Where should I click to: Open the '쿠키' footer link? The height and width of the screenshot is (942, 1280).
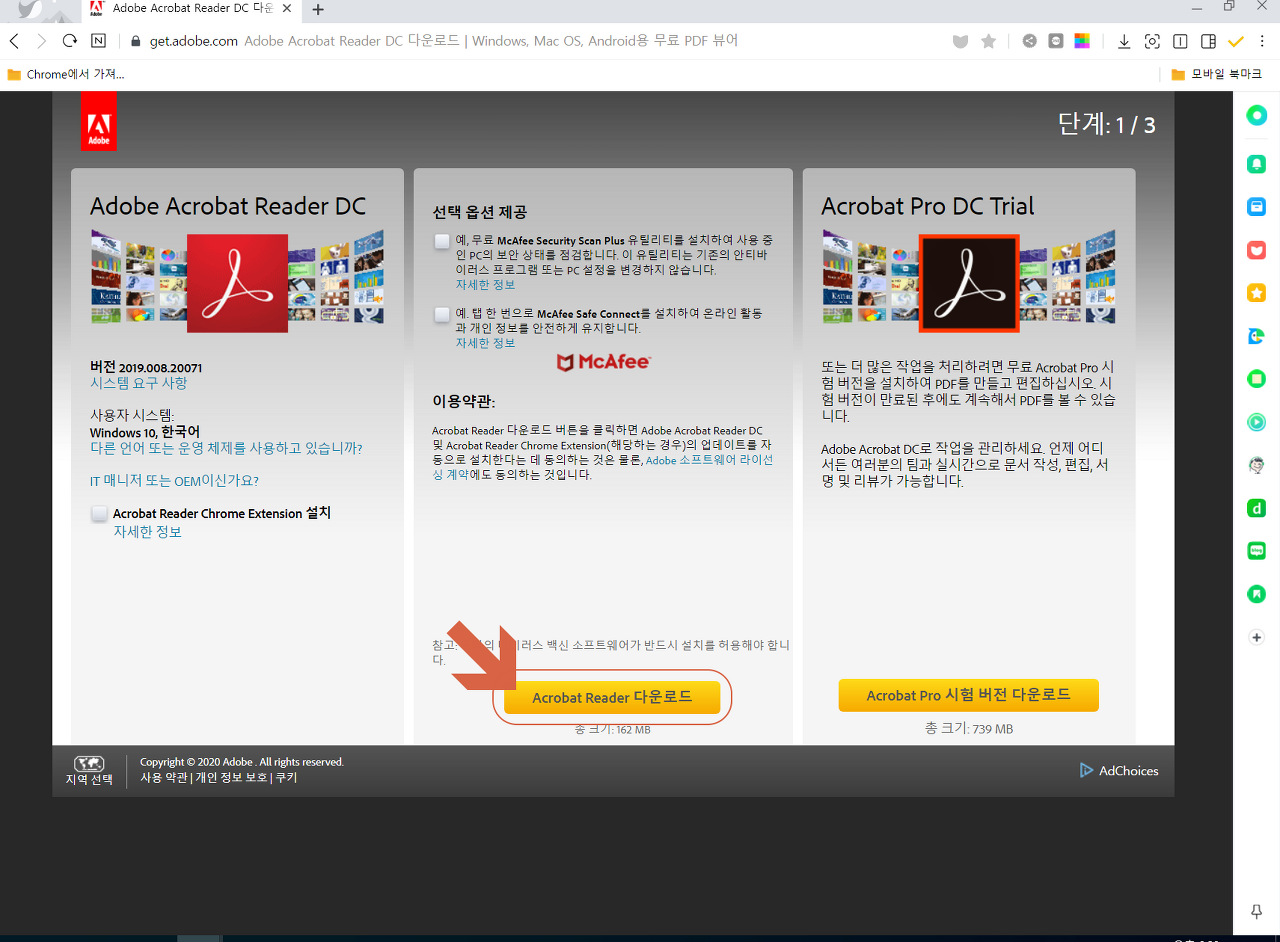(x=286, y=777)
